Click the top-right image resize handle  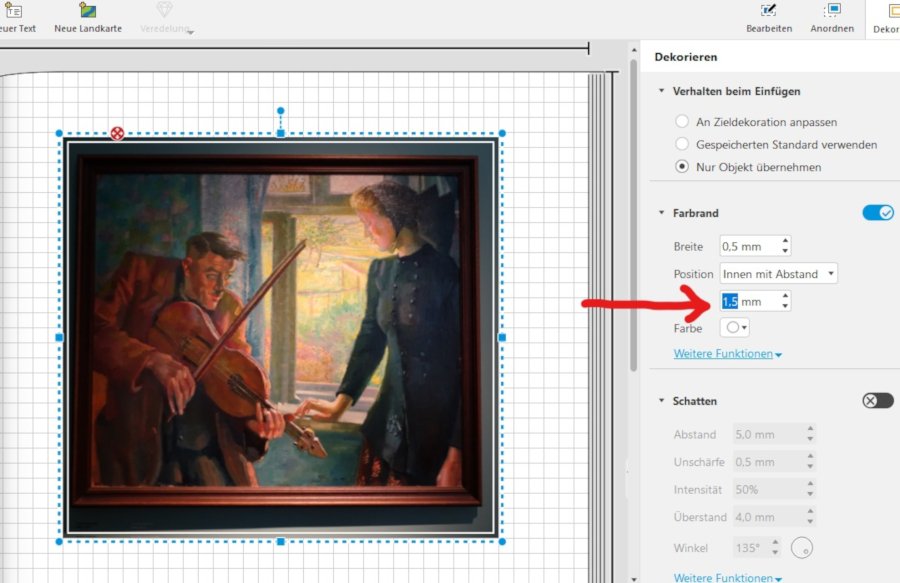click(502, 133)
